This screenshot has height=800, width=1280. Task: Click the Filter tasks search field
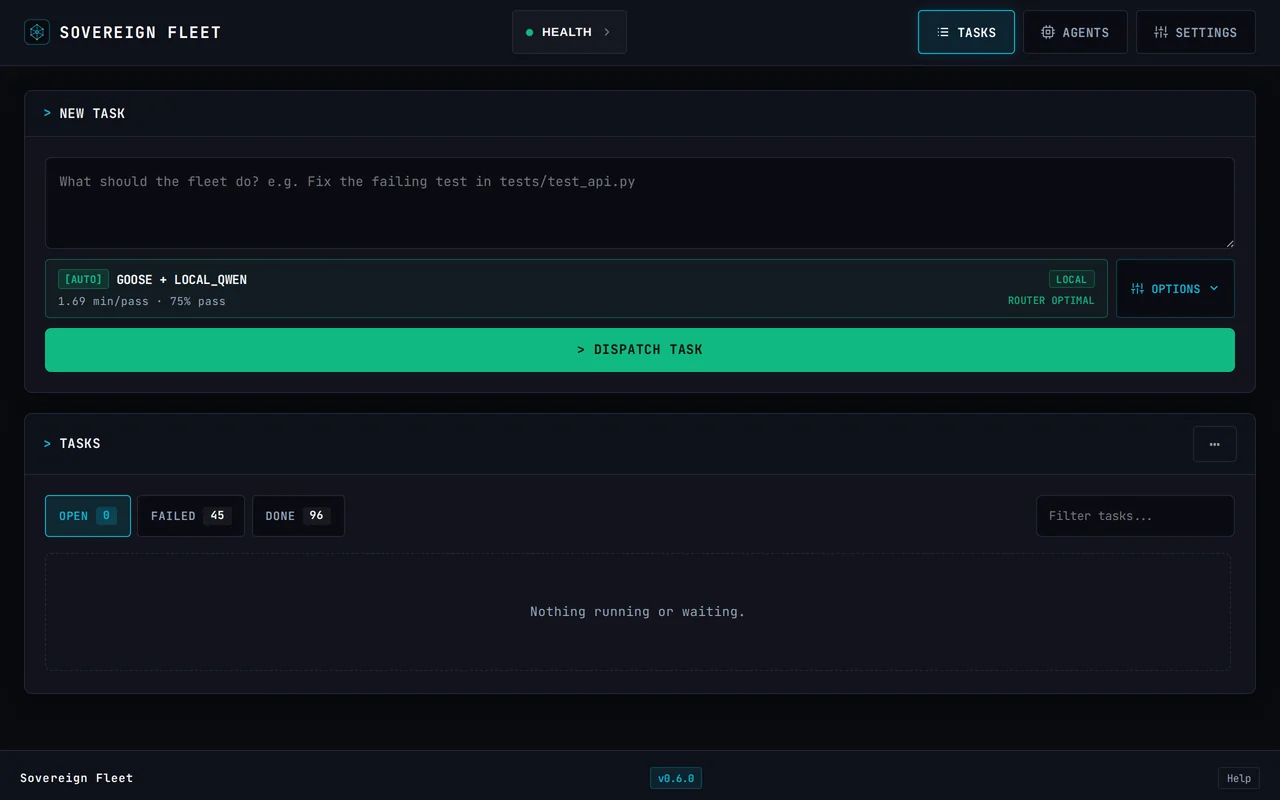1135,516
